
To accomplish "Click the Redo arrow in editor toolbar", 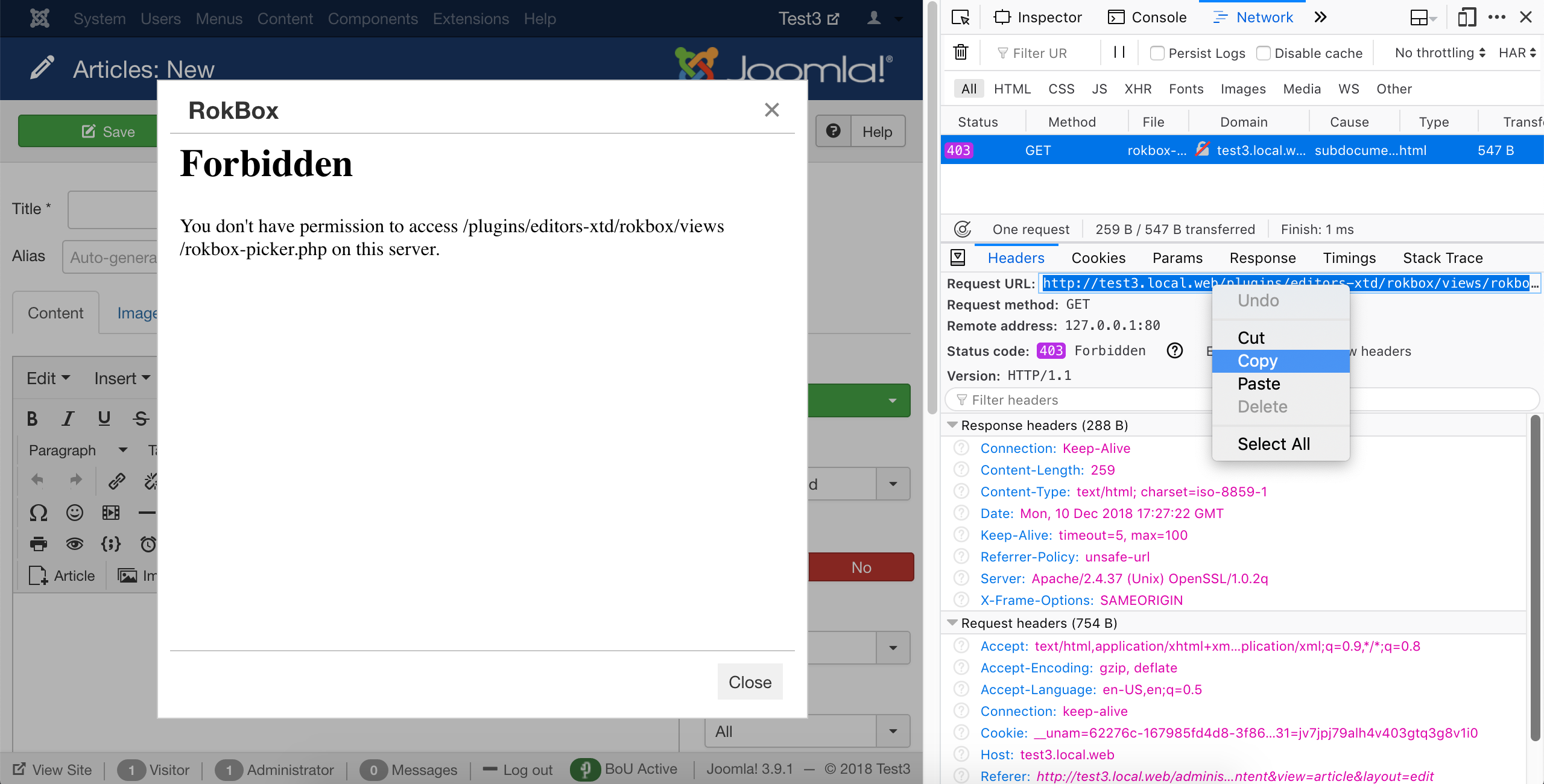I will coord(75,480).
